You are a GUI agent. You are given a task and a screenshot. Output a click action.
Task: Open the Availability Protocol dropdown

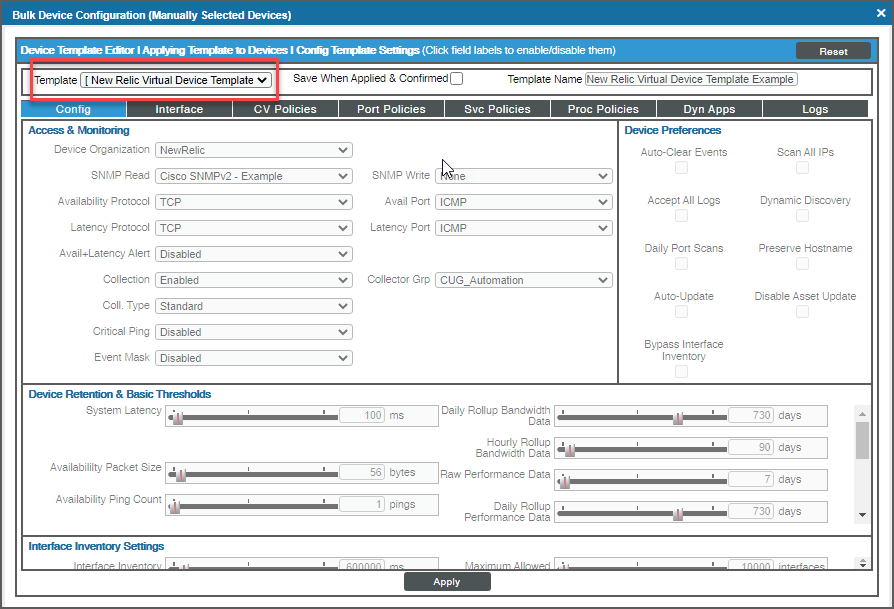click(x=254, y=202)
